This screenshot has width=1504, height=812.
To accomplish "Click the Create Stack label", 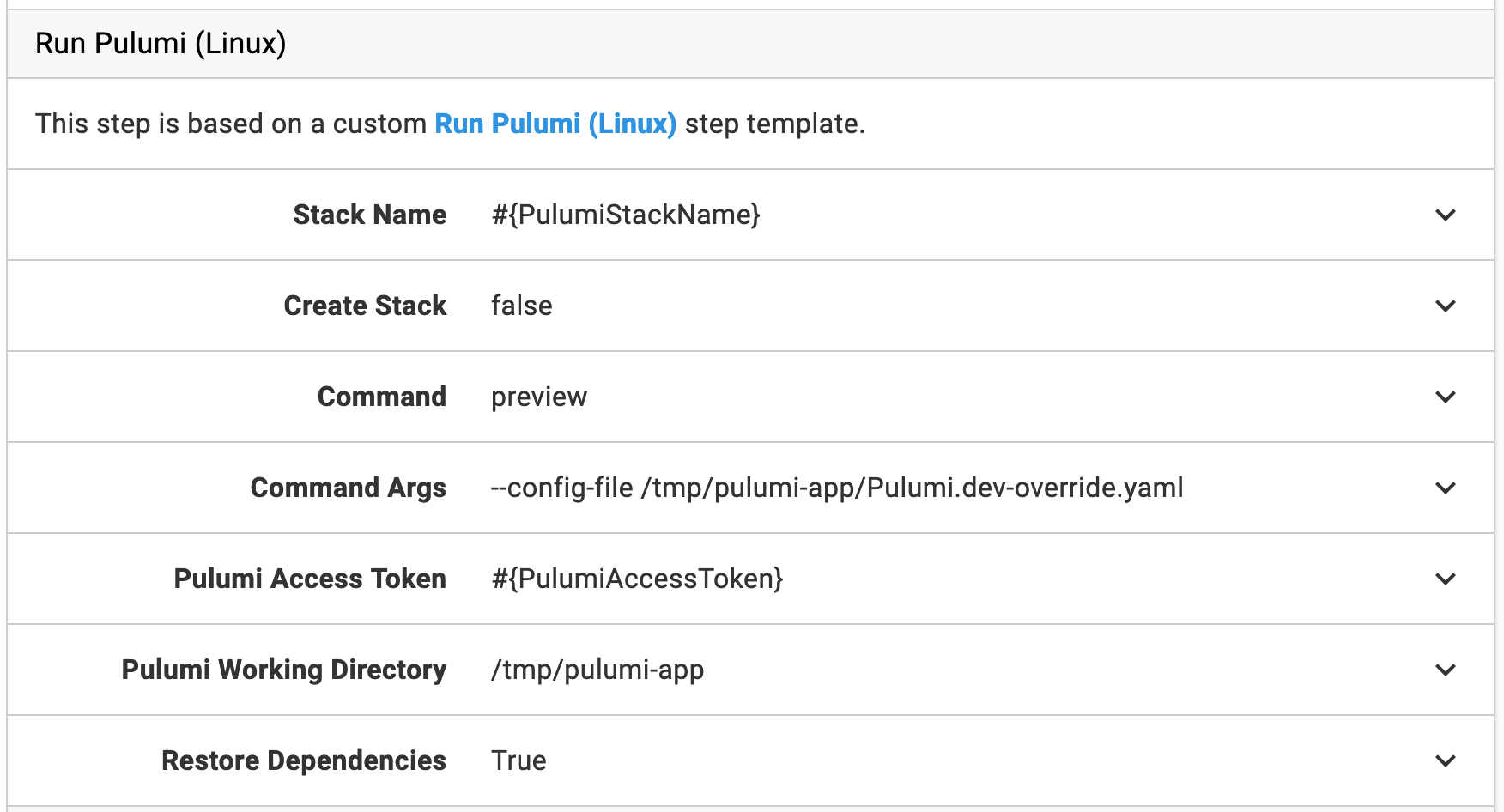I will pos(366,306).
